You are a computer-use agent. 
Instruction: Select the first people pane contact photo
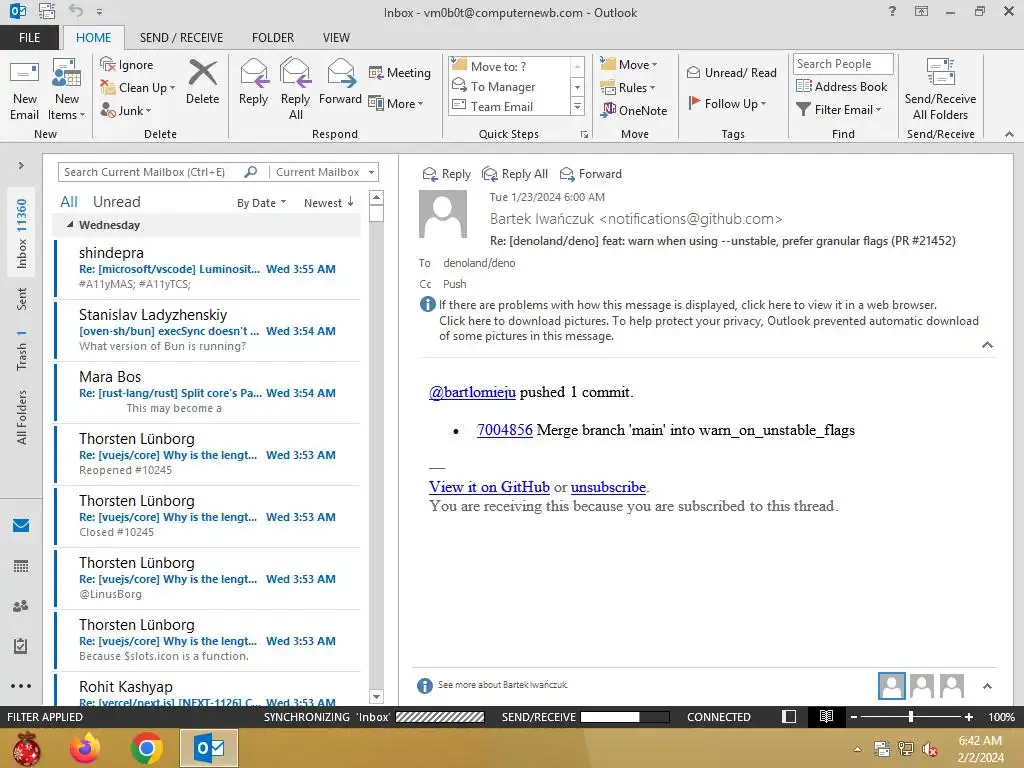pos(891,686)
